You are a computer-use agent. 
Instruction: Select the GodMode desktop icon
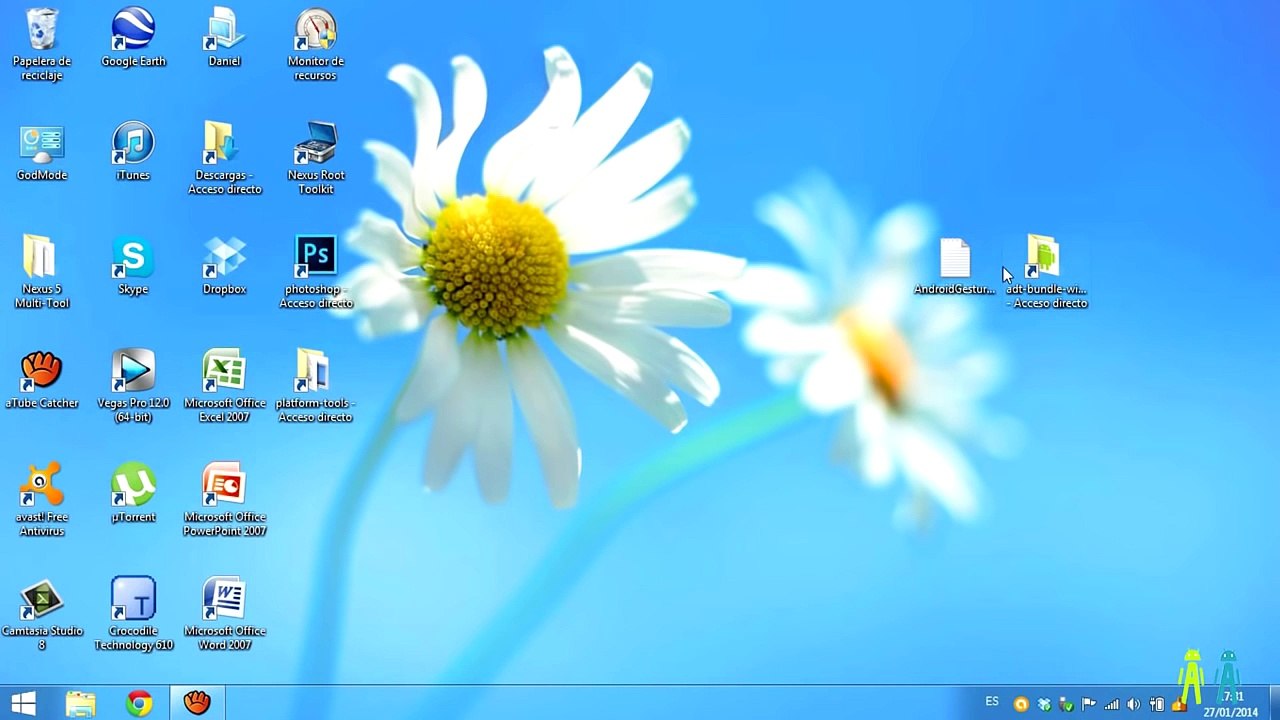(41, 152)
